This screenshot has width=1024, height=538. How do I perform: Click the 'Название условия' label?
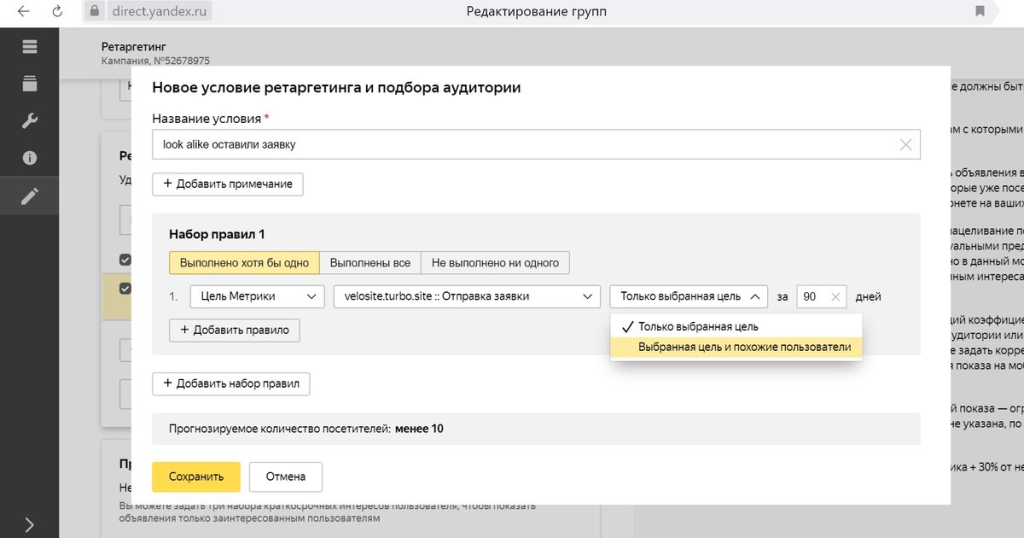pyautogui.click(x=206, y=119)
